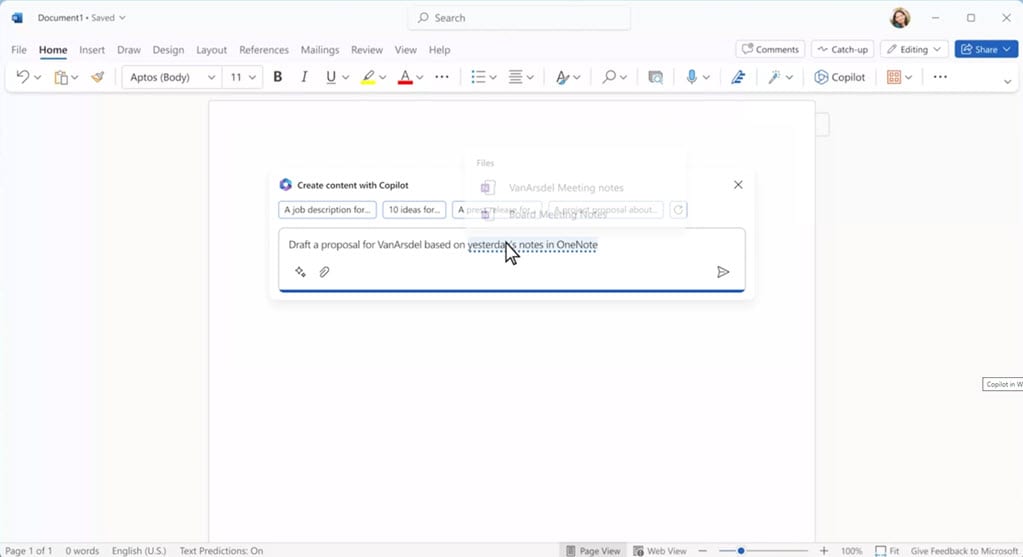Open the Styles icon

coord(562,77)
